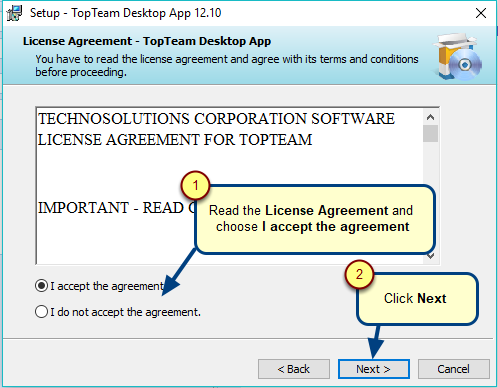Click the license scrollbar up arrow
This screenshot has height=388, width=498.
tap(430, 117)
